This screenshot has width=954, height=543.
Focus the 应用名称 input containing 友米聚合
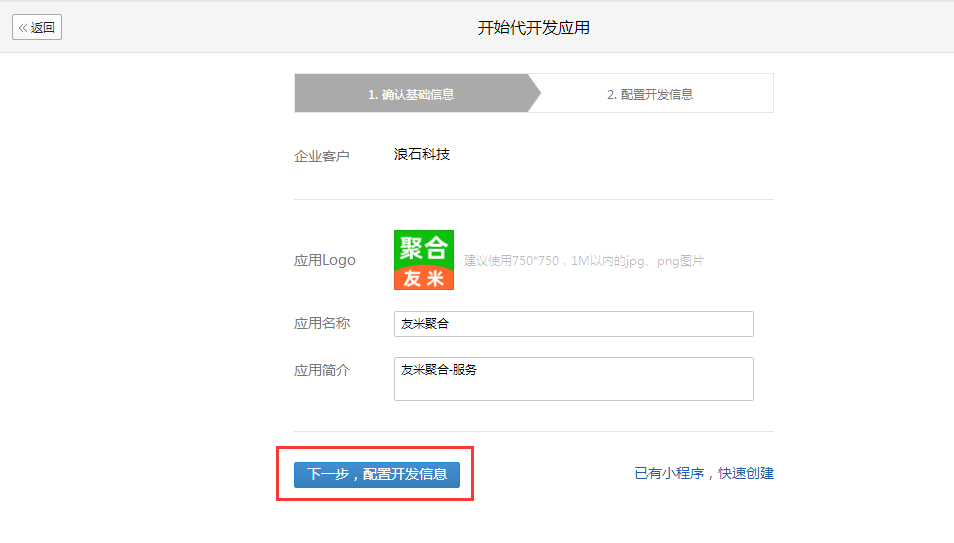pyautogui.click(x=573, y=324)
